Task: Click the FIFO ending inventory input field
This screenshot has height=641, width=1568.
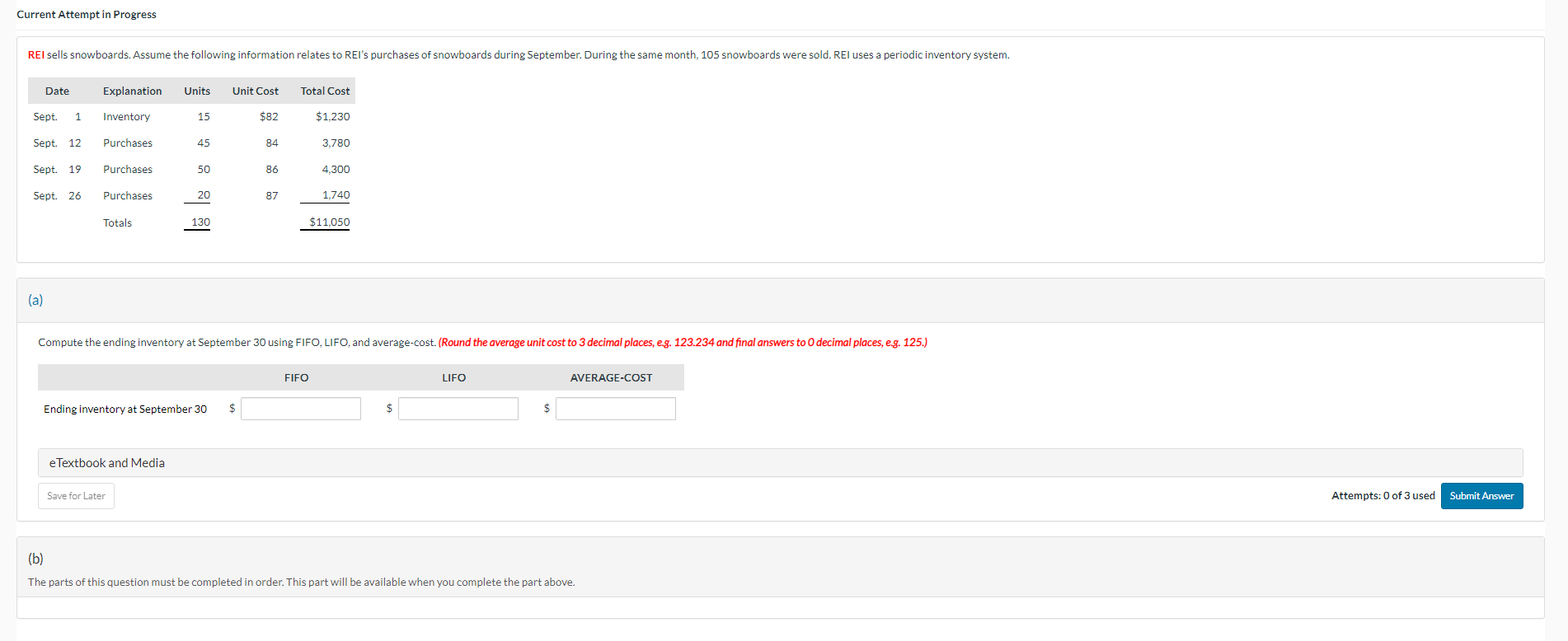Action: click(301, 409)
